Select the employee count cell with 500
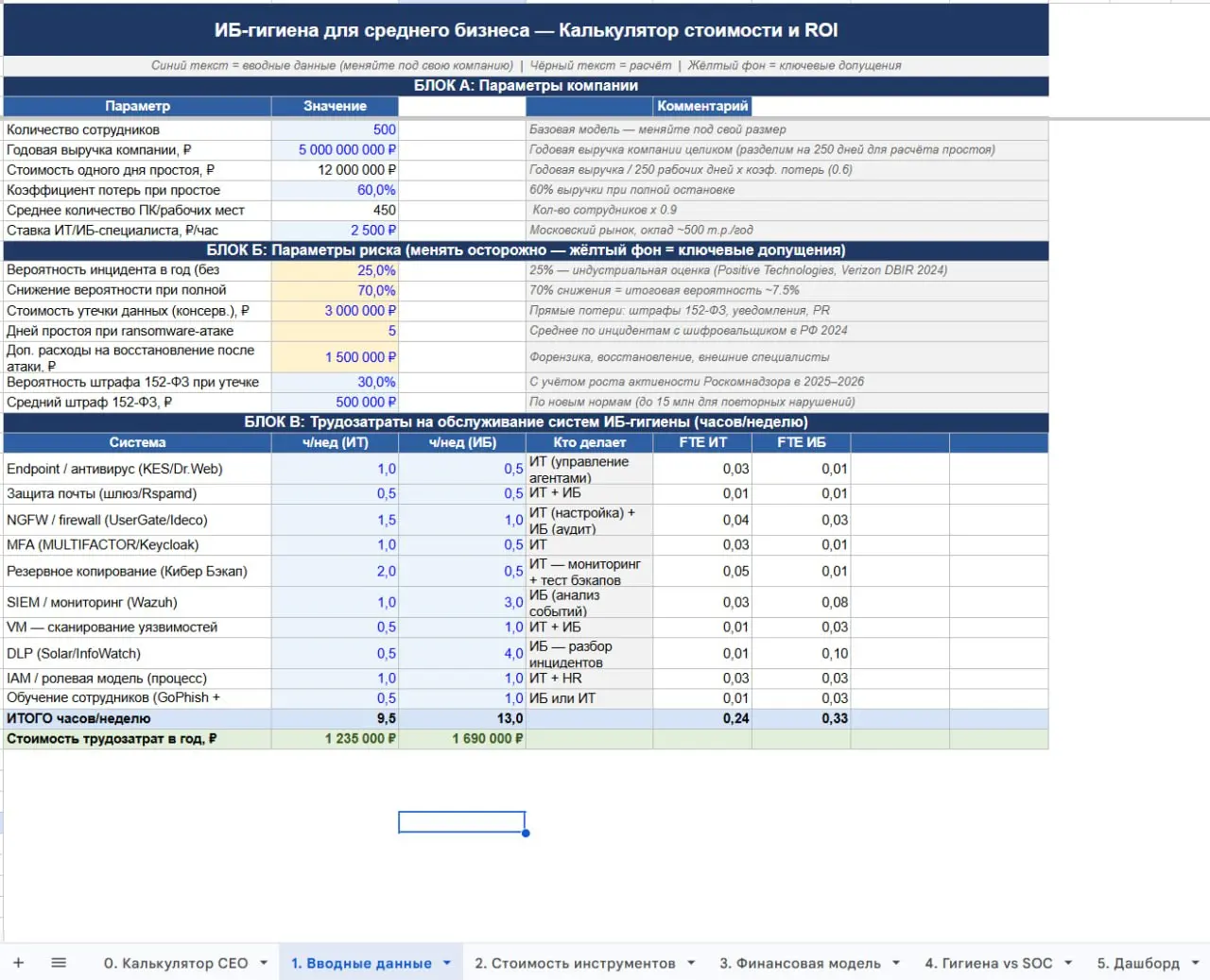1210x980 pixels. point(335,130)
